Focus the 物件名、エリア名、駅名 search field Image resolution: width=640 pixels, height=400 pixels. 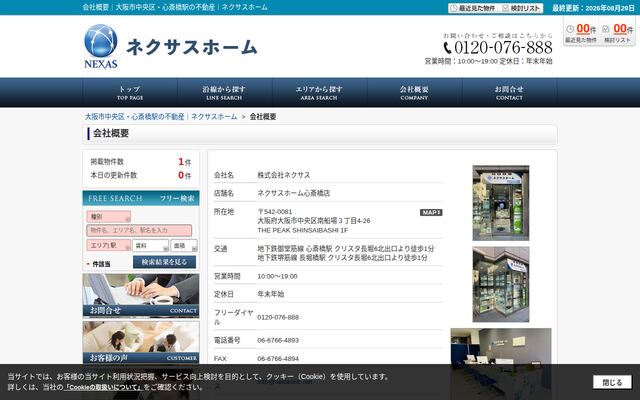[139, 231]
